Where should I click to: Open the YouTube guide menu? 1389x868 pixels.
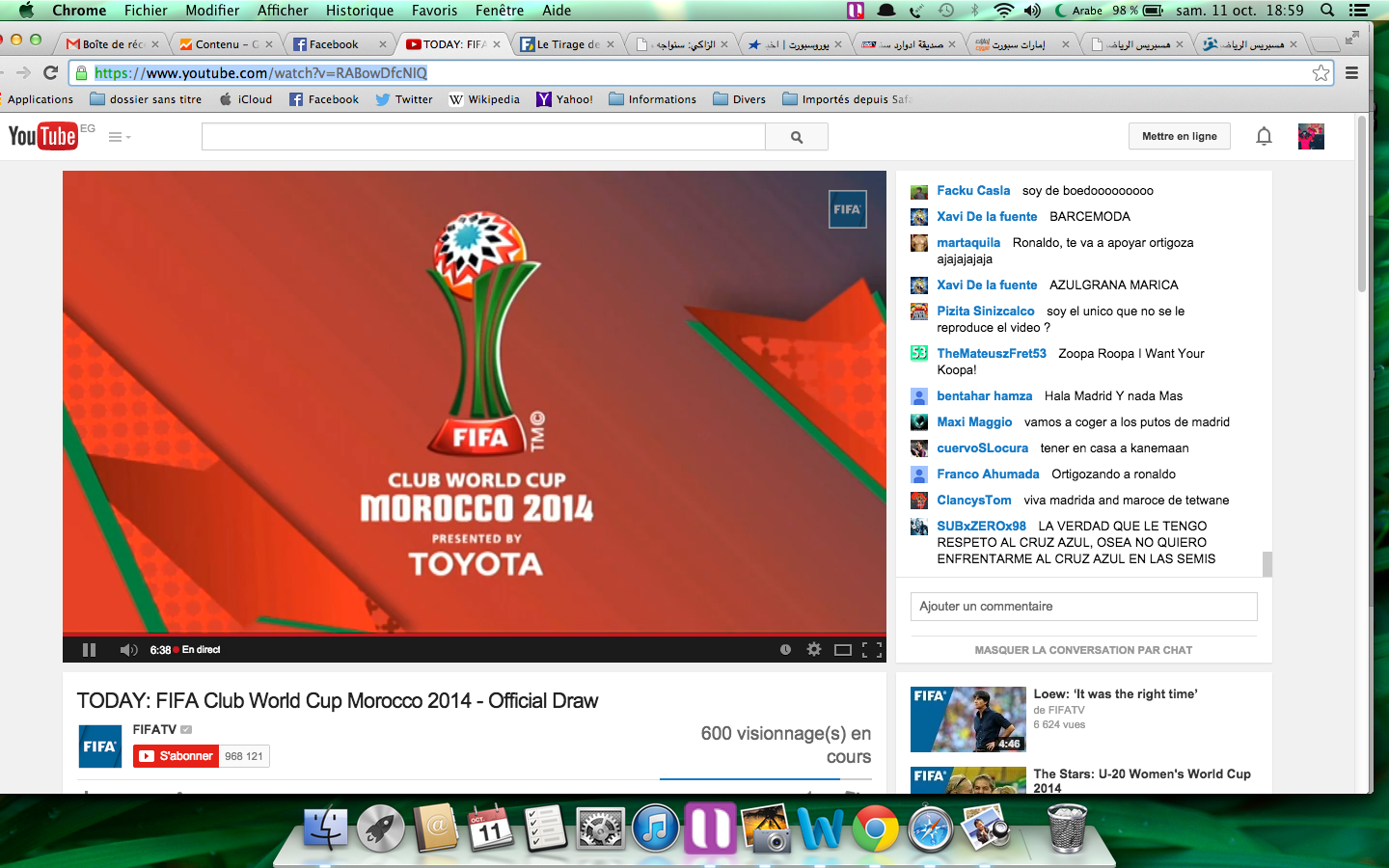tap(119, 137)
